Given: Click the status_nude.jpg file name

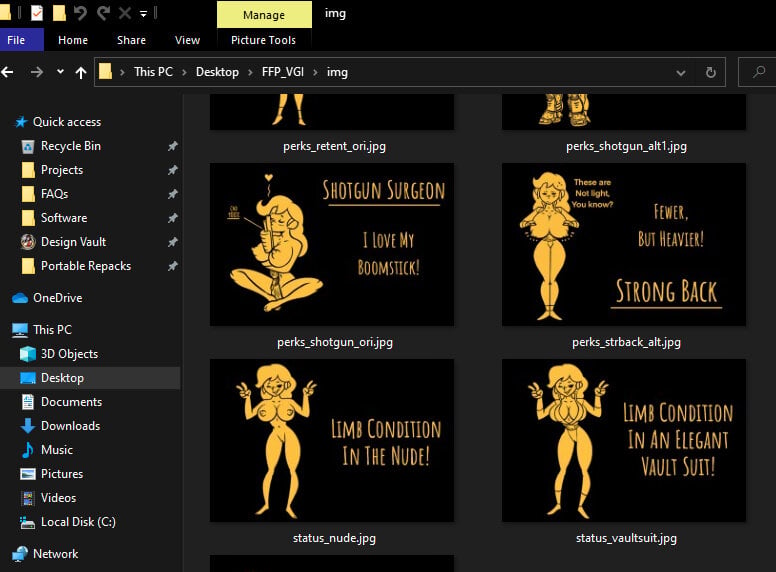Looking at the screenshot, I should (334, 538).
